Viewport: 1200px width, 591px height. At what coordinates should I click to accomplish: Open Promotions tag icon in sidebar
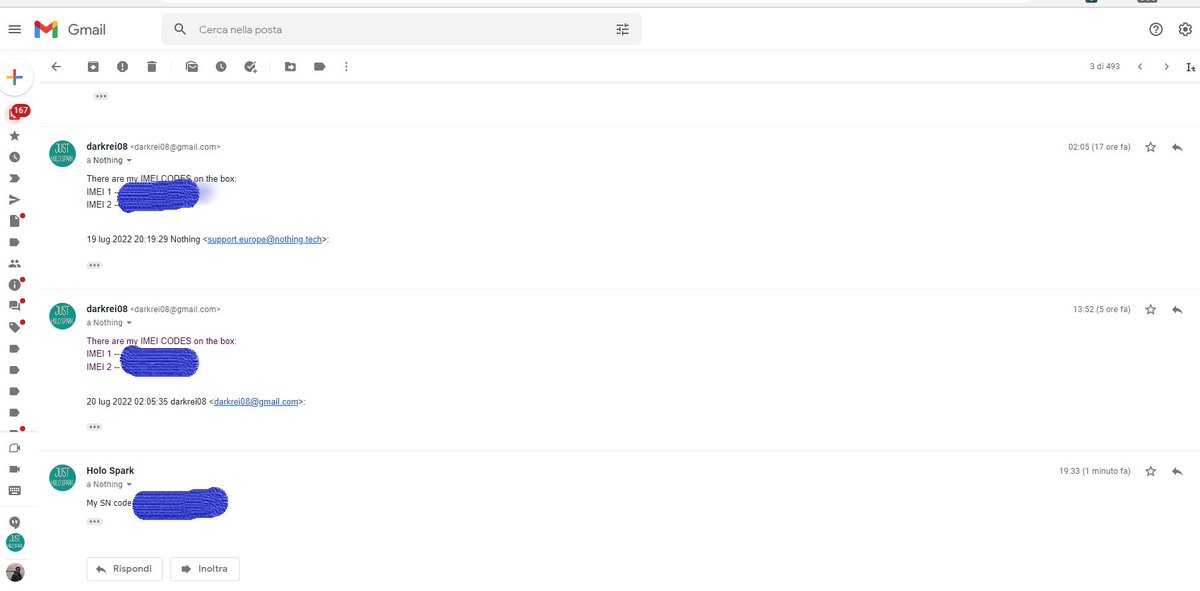14,327
